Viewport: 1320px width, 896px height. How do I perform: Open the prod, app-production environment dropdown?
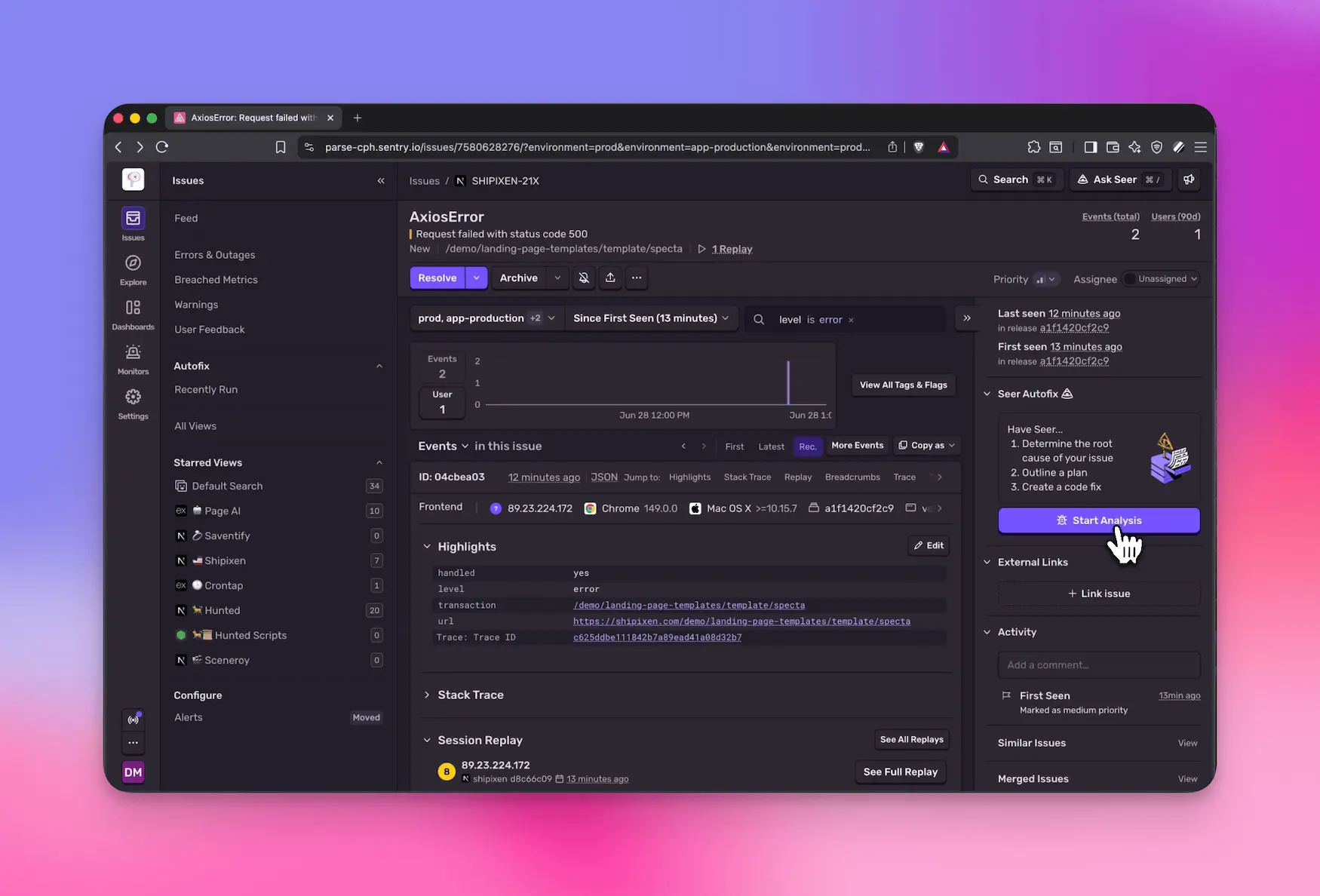tap(487, 318)
